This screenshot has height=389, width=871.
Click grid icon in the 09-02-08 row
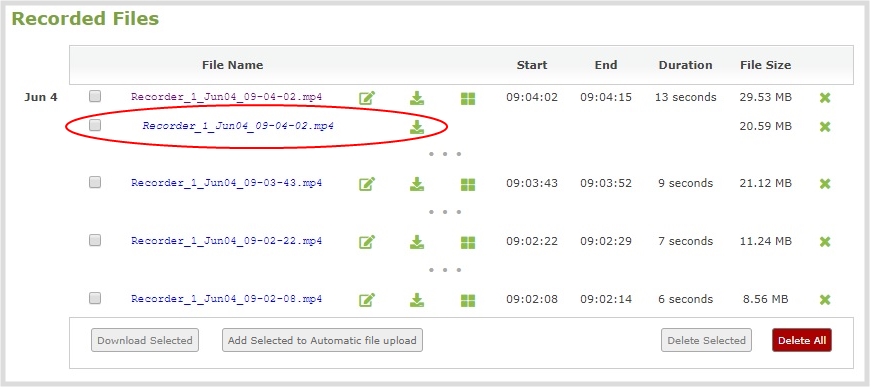(x=468, y=301)
